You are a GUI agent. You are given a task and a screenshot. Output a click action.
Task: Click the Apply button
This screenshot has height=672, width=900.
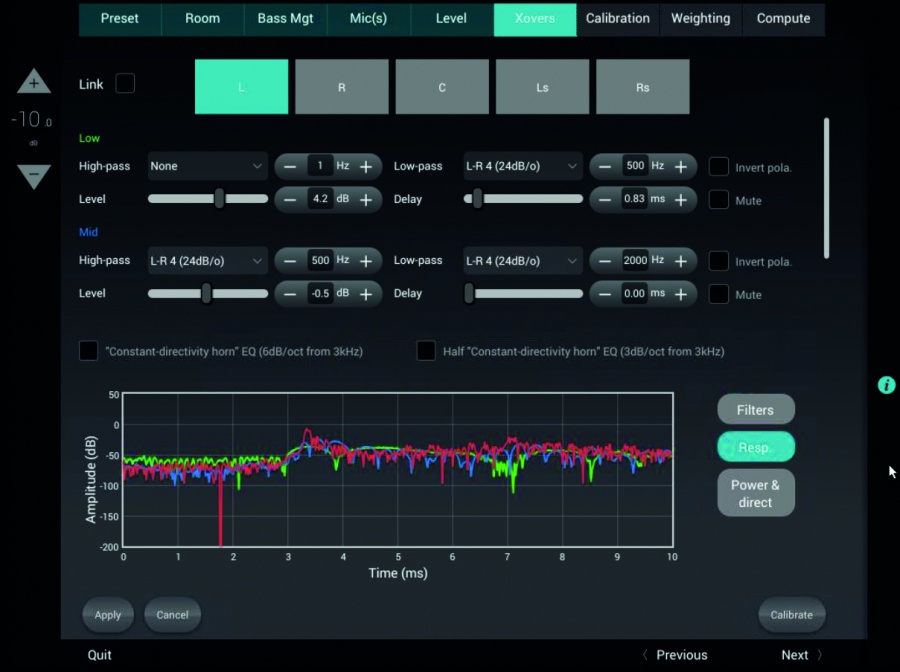(x=108, y=615)
